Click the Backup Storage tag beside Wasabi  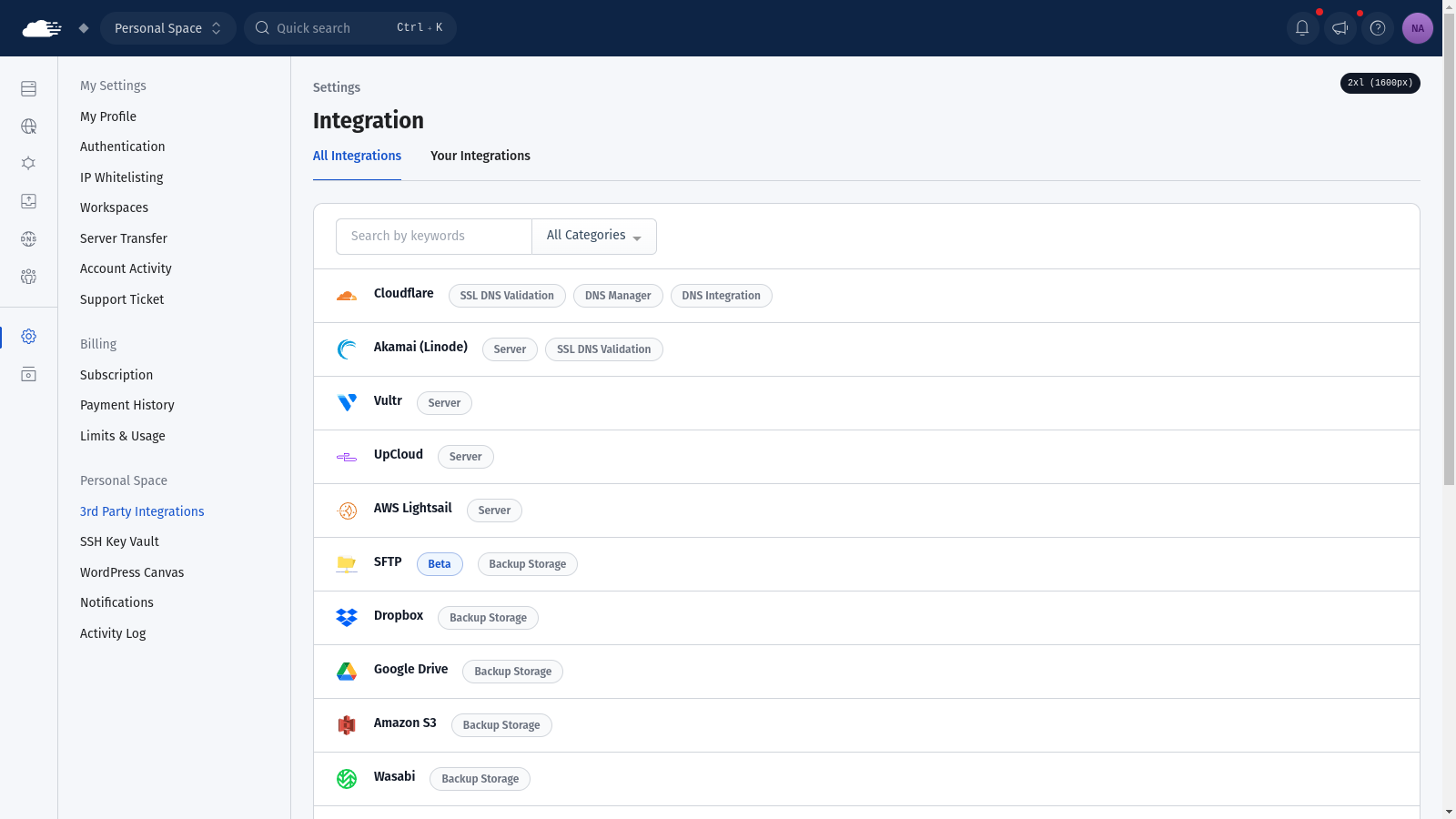pos(480,779)
